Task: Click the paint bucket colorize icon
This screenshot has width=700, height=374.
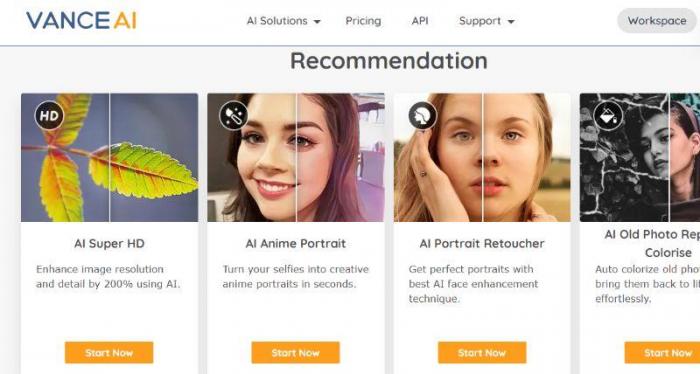Action: coord(608,116)
